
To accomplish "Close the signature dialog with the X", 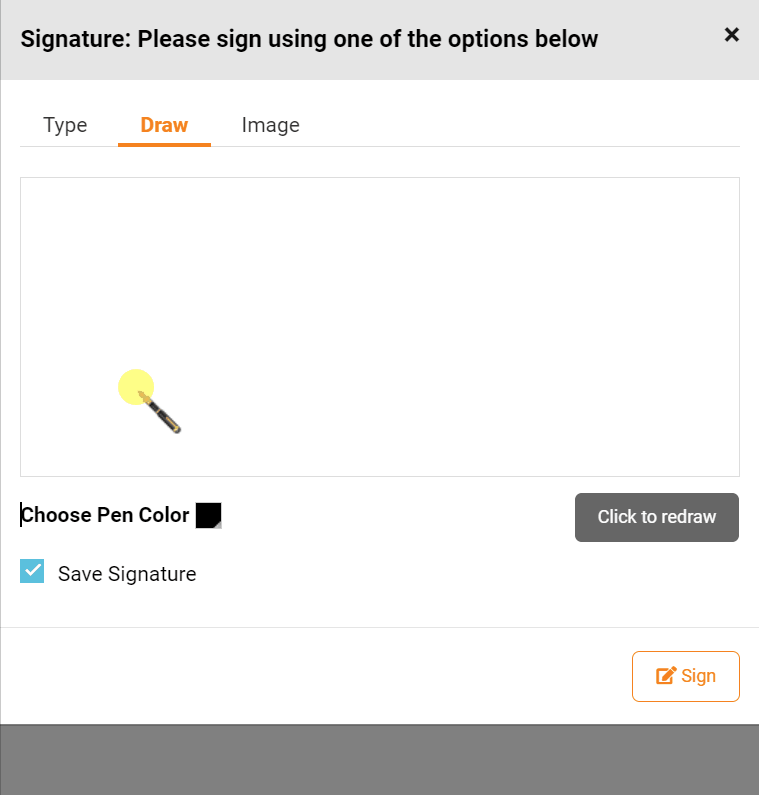I will pos(731,35).
